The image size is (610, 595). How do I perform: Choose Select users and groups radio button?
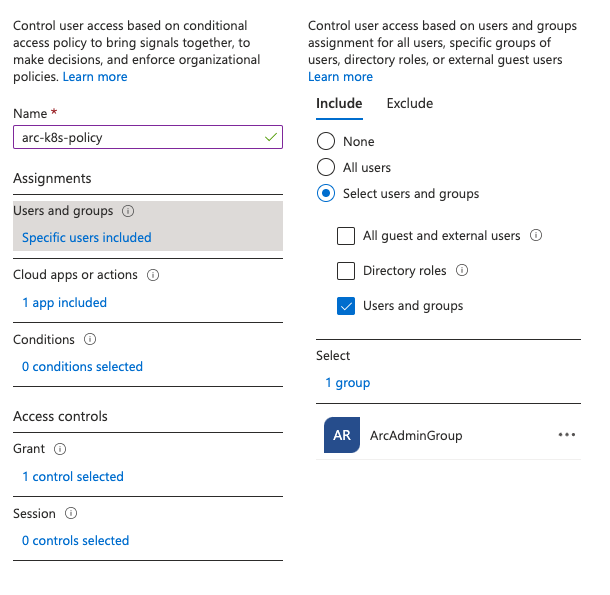click(326, 194)
